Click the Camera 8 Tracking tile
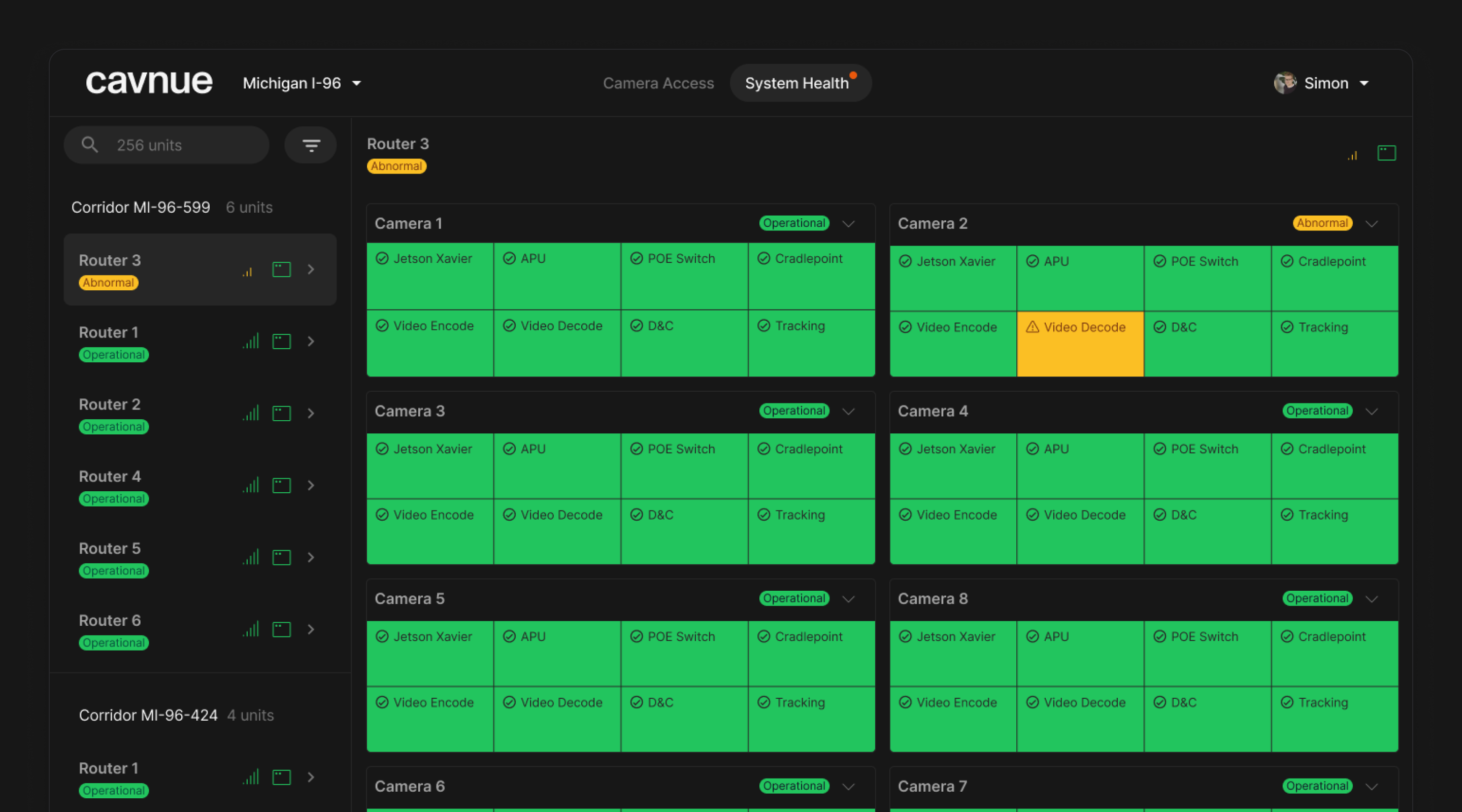 click(x=1335, y=720)
